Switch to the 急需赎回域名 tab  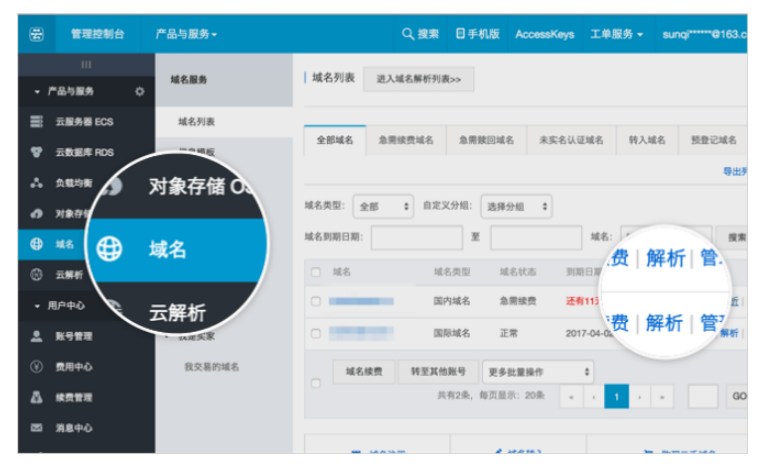tap(486, 140)
